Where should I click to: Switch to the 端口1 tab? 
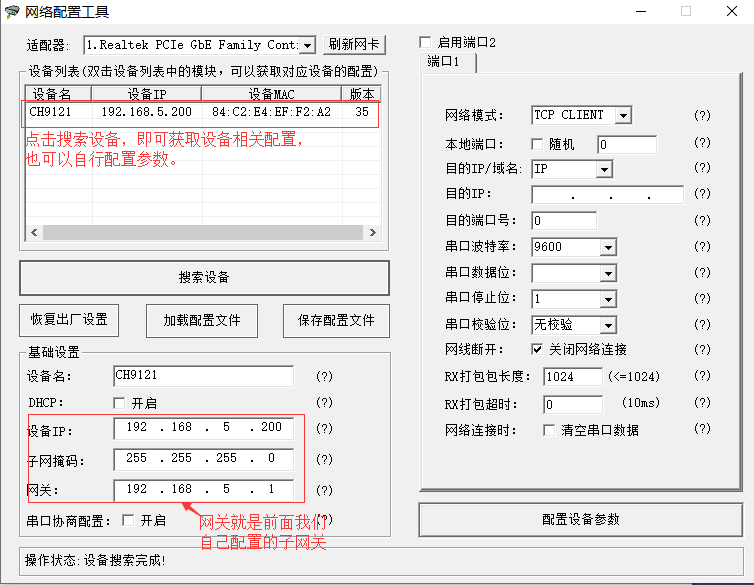(x=448, y=62)
